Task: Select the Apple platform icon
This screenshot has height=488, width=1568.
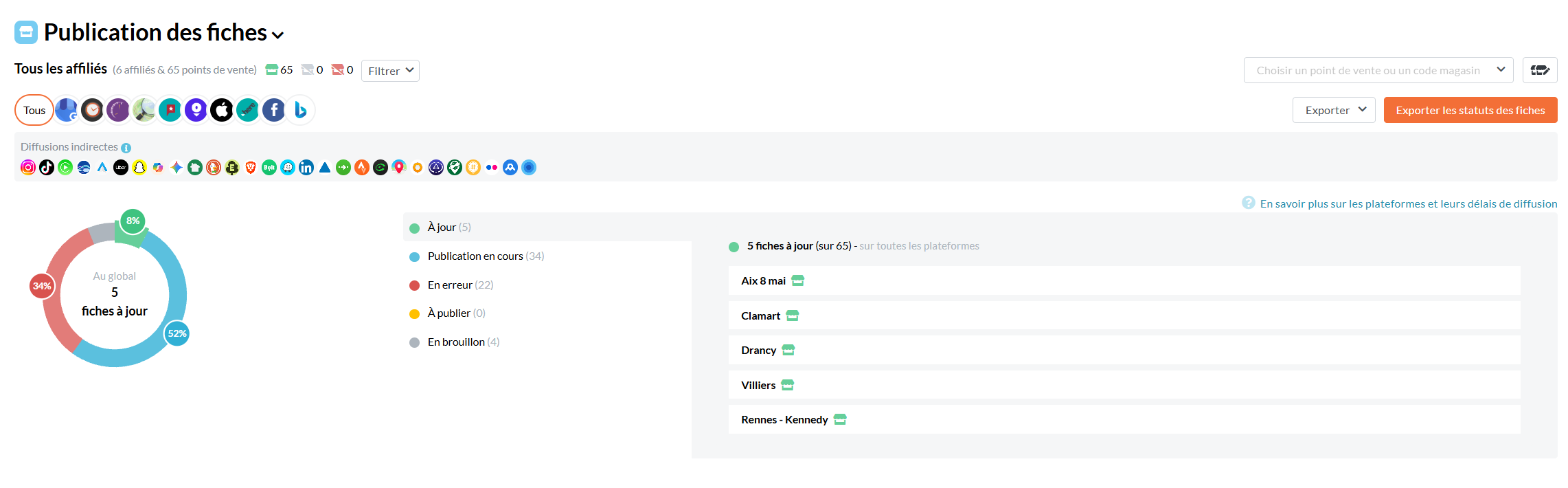Action: tap(222, 110)
